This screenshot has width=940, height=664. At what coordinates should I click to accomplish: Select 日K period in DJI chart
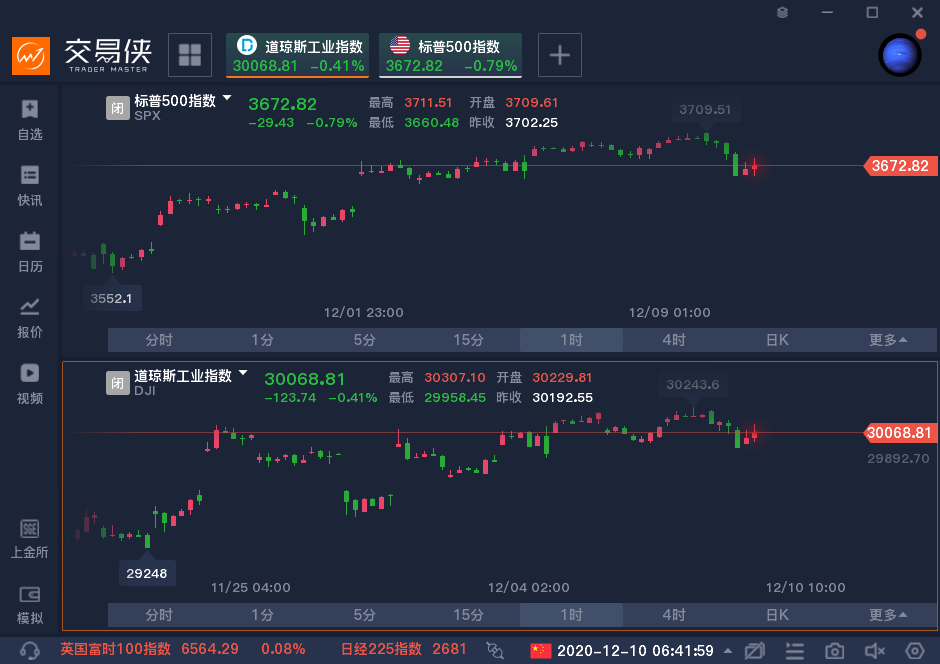point(778,615)
